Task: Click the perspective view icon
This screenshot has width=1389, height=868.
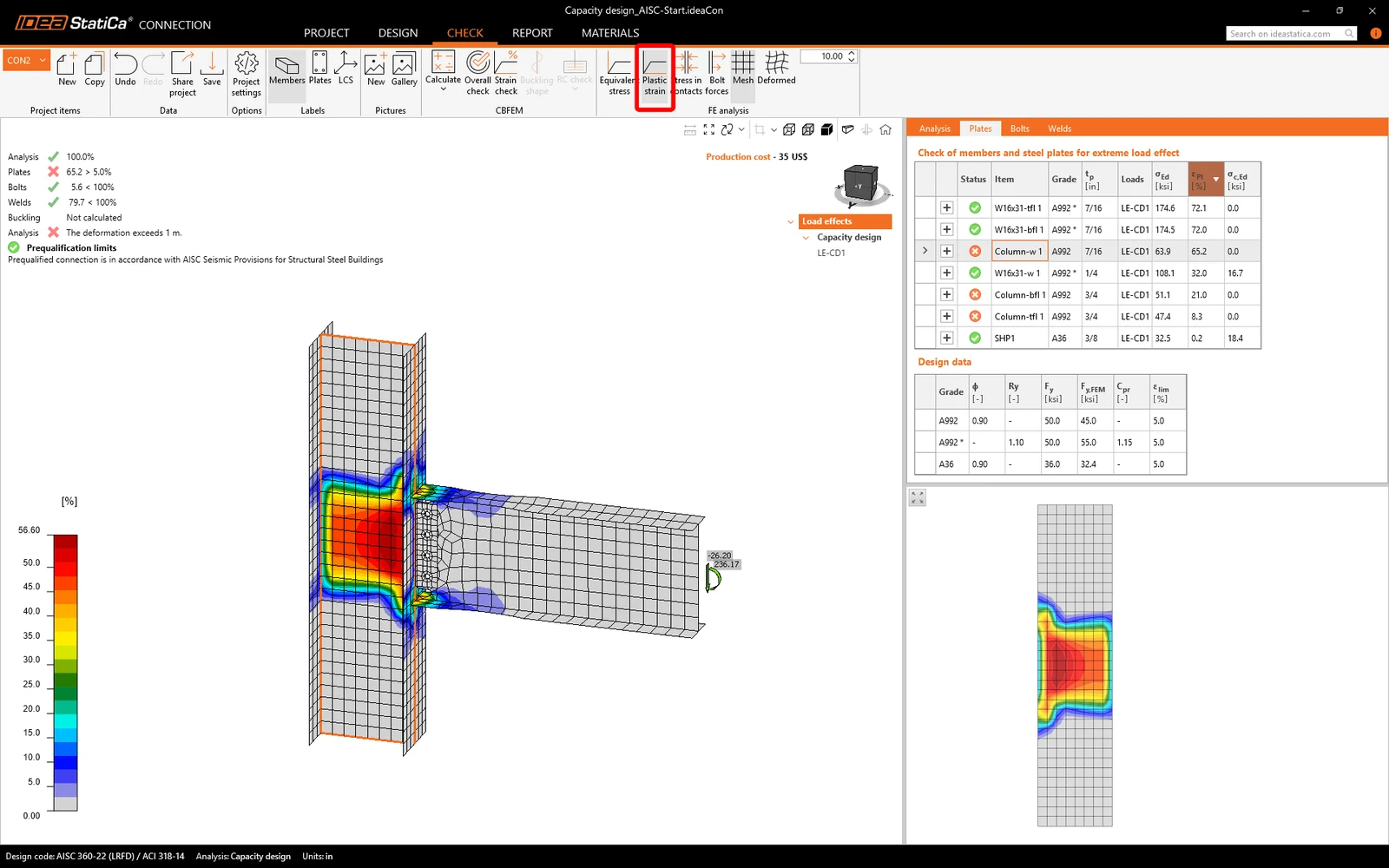Action: 847,129
